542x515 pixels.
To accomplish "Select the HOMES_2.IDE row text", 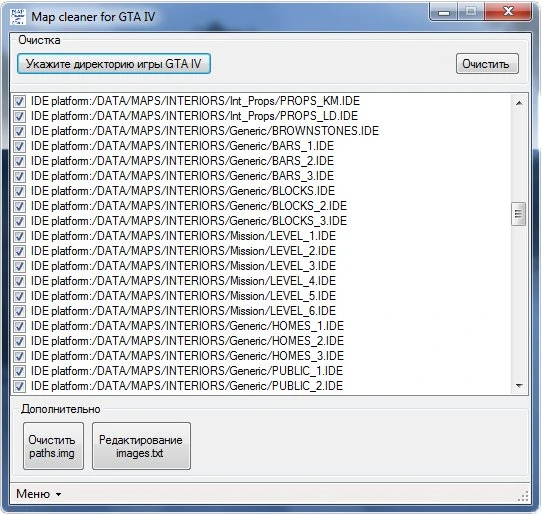I will click(x=187, y=341).
